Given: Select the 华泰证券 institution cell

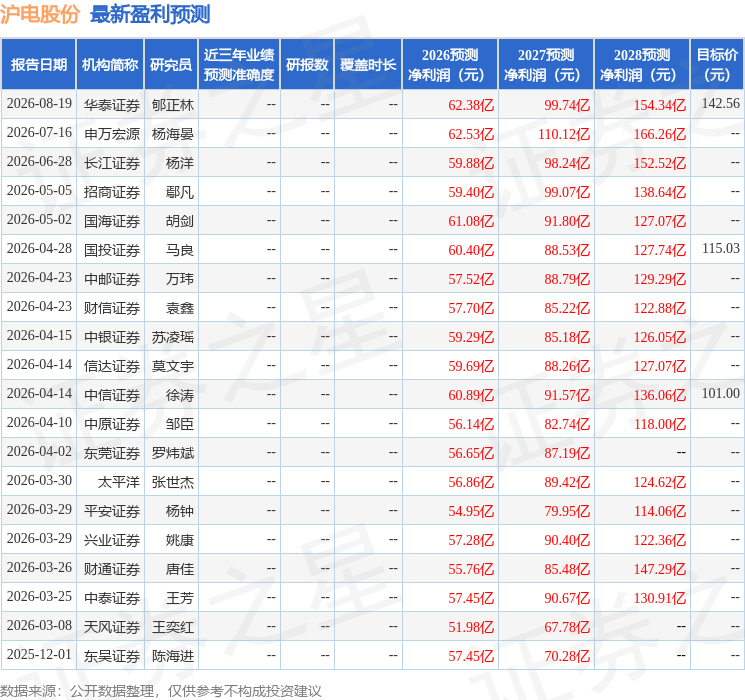Looking at the screenshot, I should pos(112,105).
